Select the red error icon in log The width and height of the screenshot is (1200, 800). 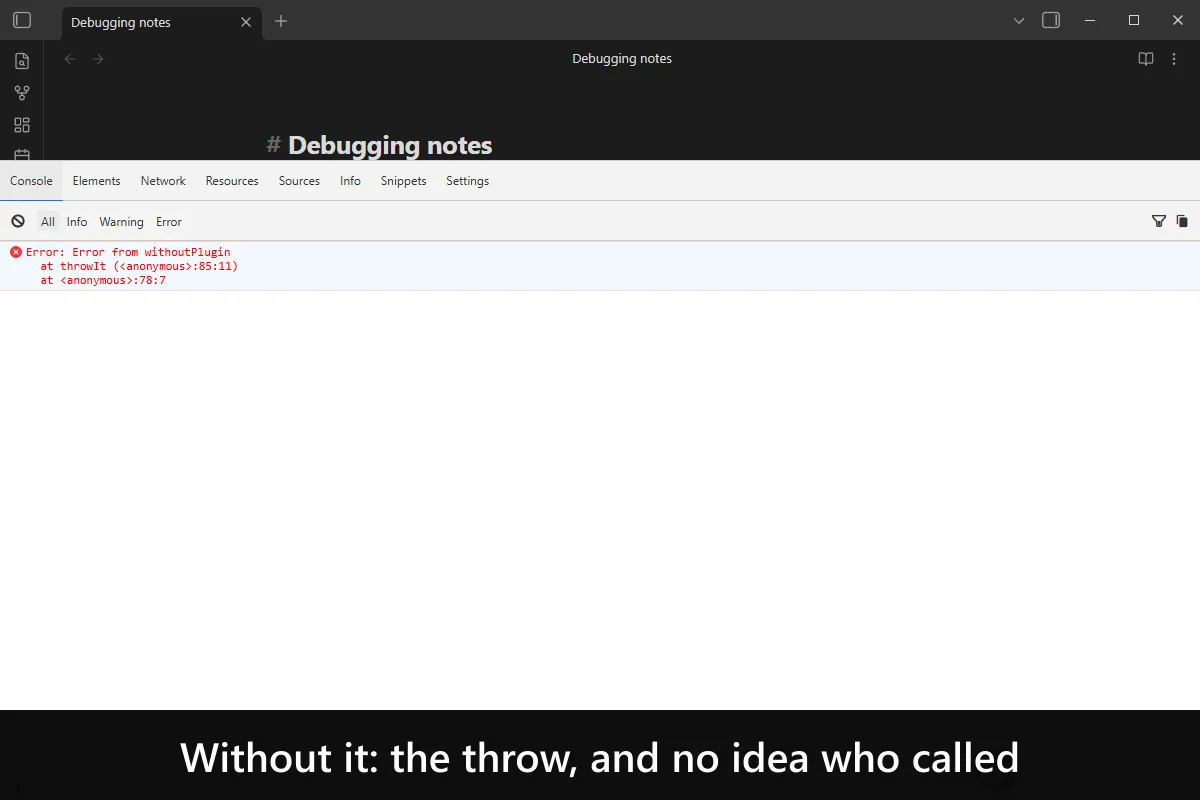pyautogui.click(x=16, y=252)
